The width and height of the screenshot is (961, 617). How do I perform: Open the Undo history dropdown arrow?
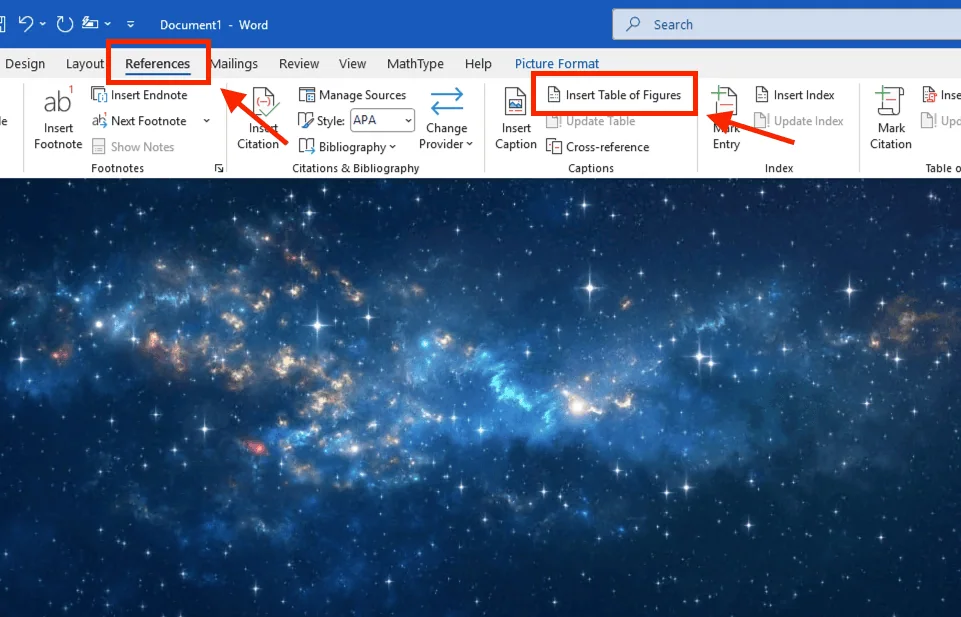coord(42,24)
